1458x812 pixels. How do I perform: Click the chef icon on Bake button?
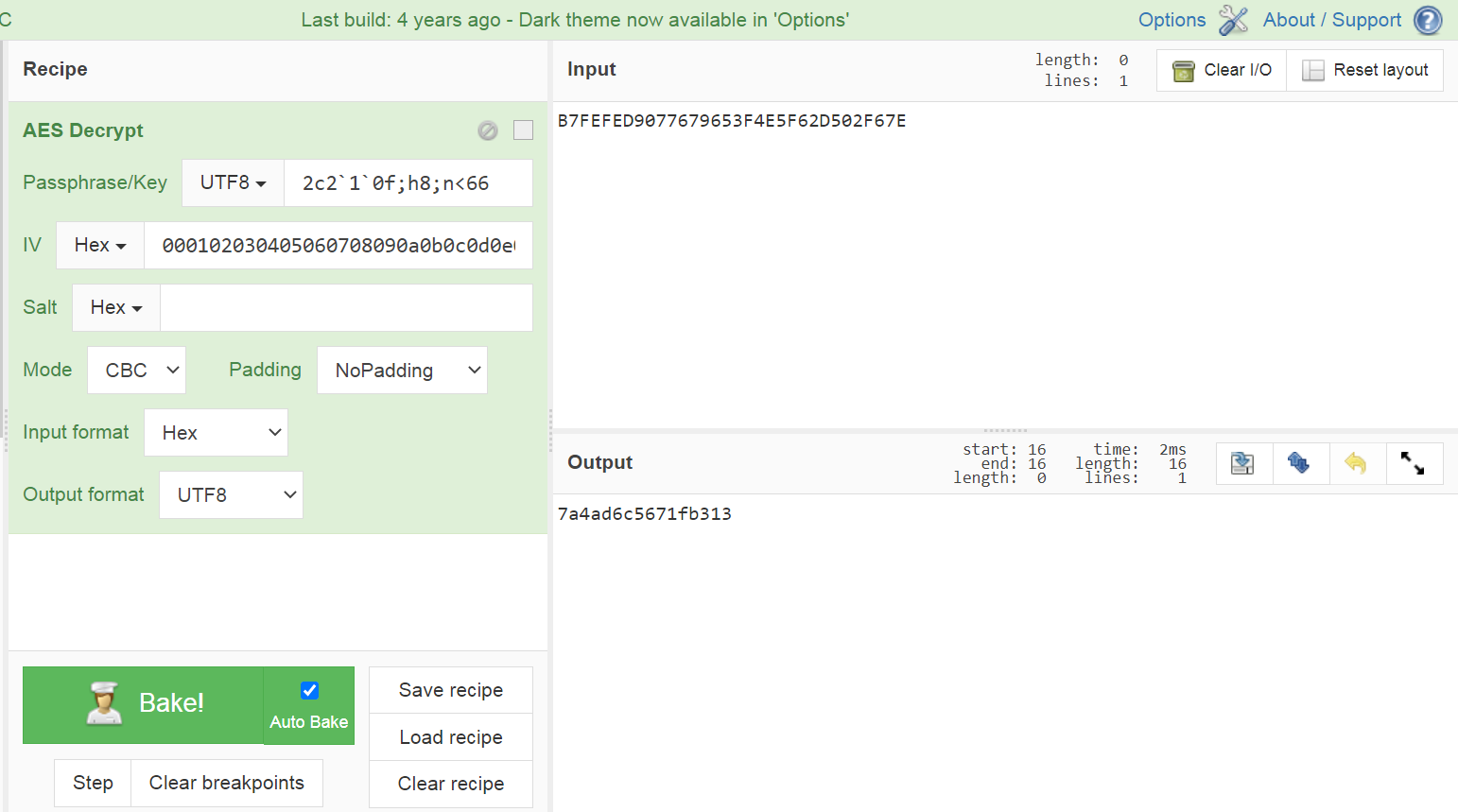(104, 703)
